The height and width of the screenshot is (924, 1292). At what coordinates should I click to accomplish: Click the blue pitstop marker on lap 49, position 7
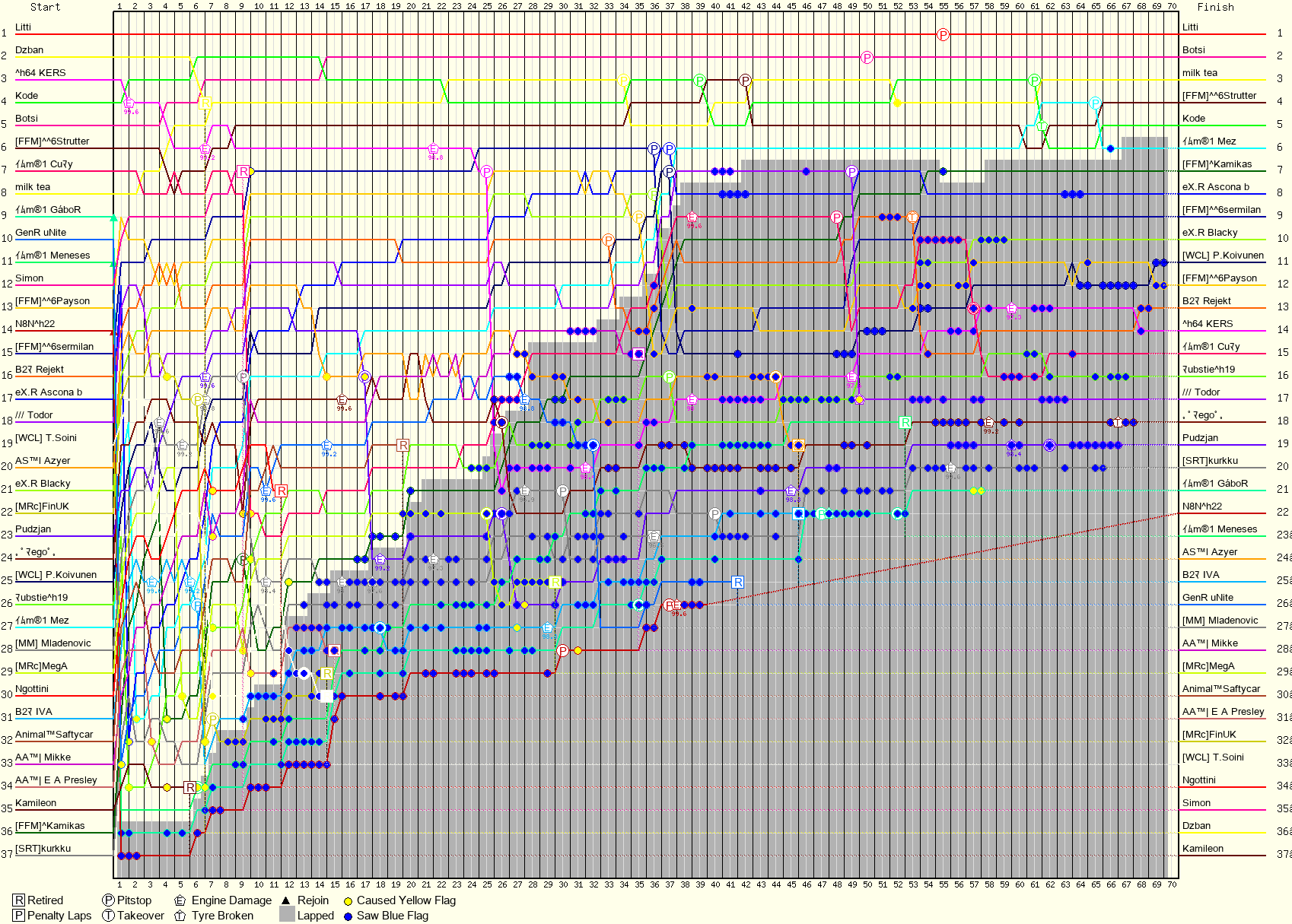tap(851, 171)
